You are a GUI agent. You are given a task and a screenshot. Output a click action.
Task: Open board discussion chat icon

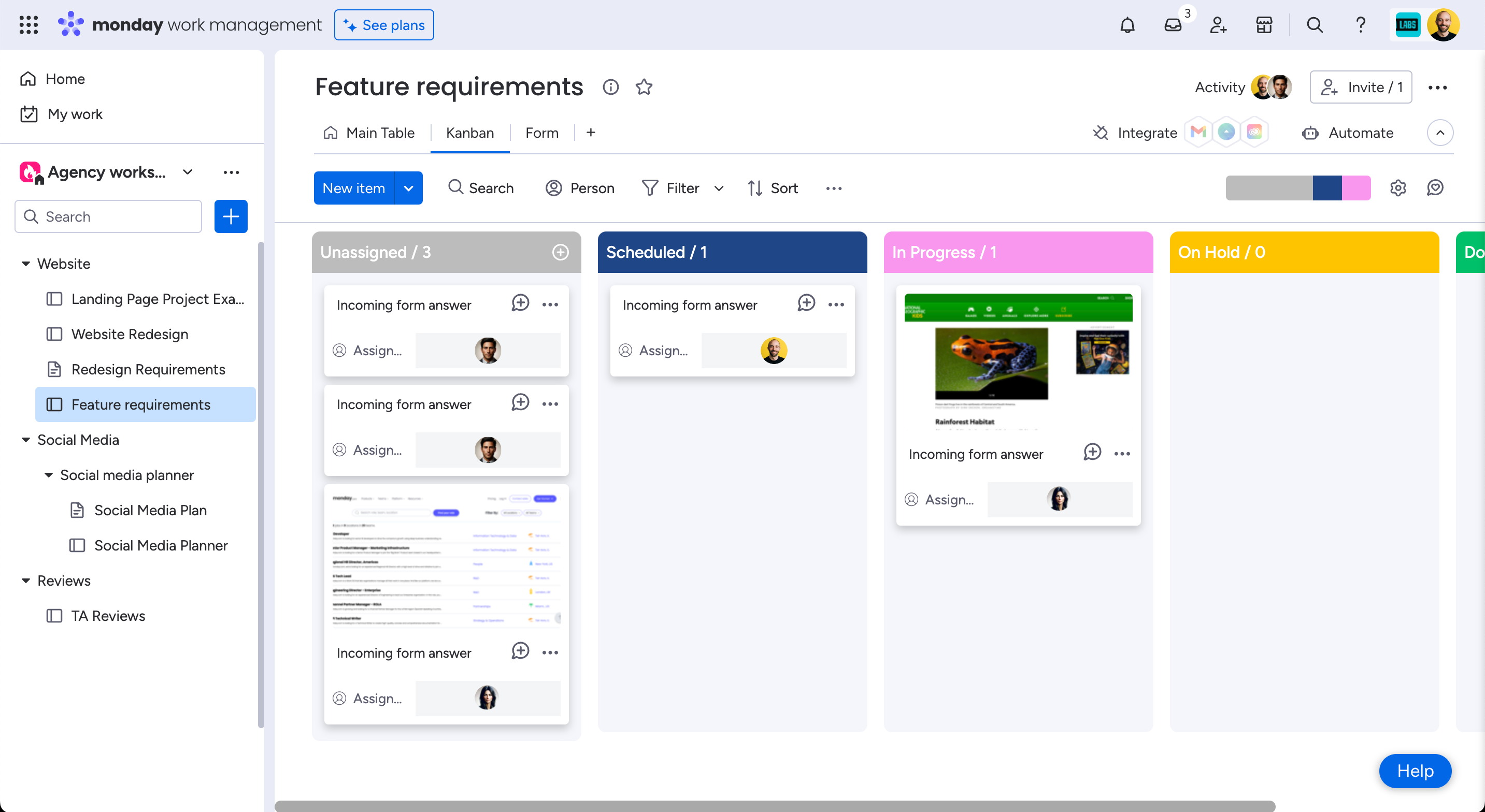pyautogui.click(x=1435, y=188)
